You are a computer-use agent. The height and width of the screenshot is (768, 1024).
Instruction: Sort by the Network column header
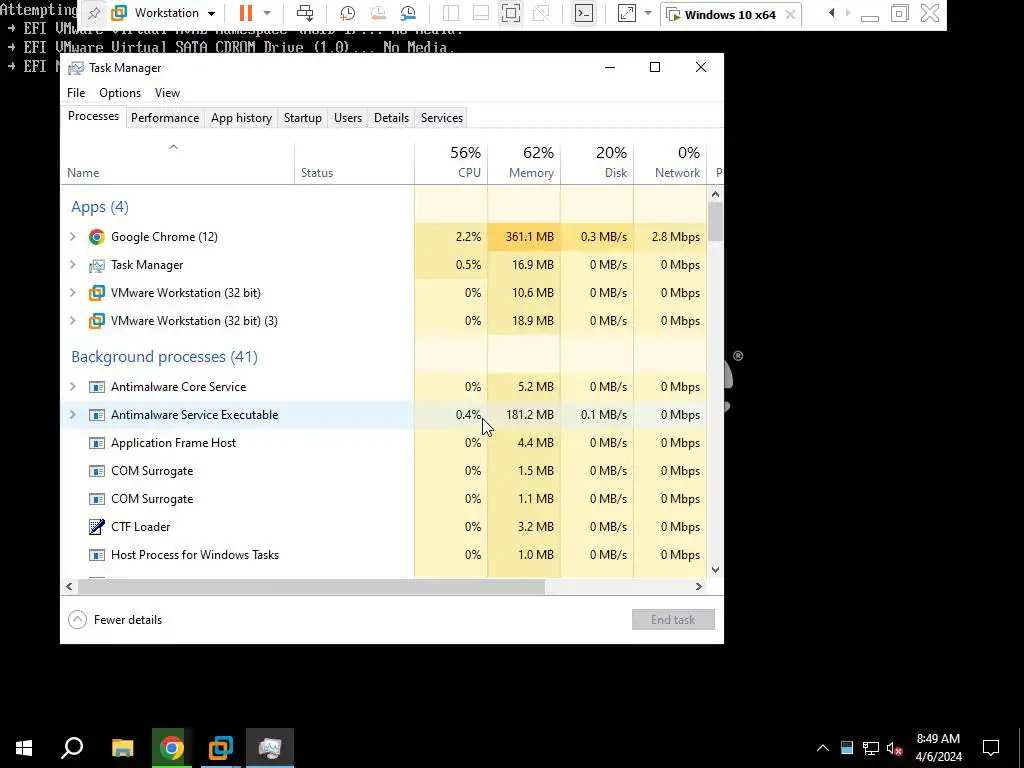click(x=671, y=162)
